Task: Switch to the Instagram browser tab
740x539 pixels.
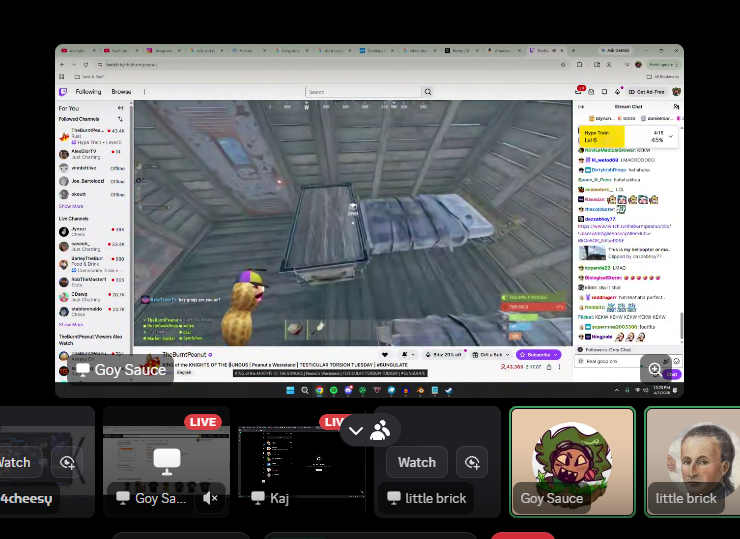Action: (164, 51)
